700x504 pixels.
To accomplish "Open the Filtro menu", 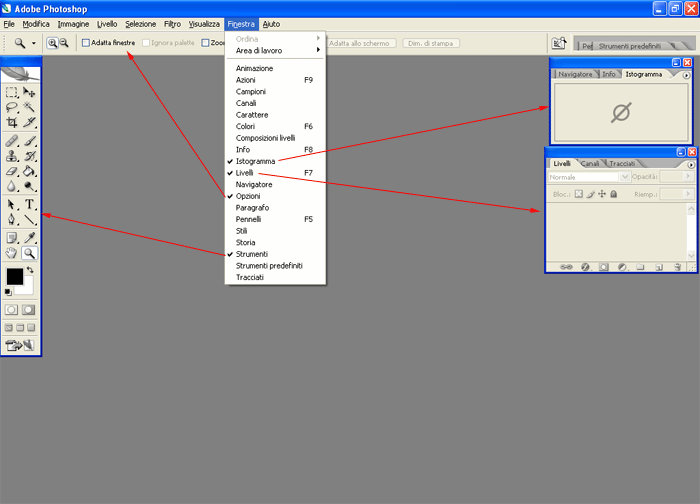I will pyautogui.click(x=172, y=24).
